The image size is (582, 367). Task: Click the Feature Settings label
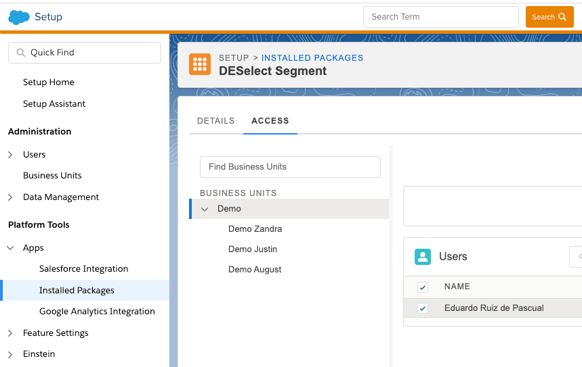coord(56,333)
